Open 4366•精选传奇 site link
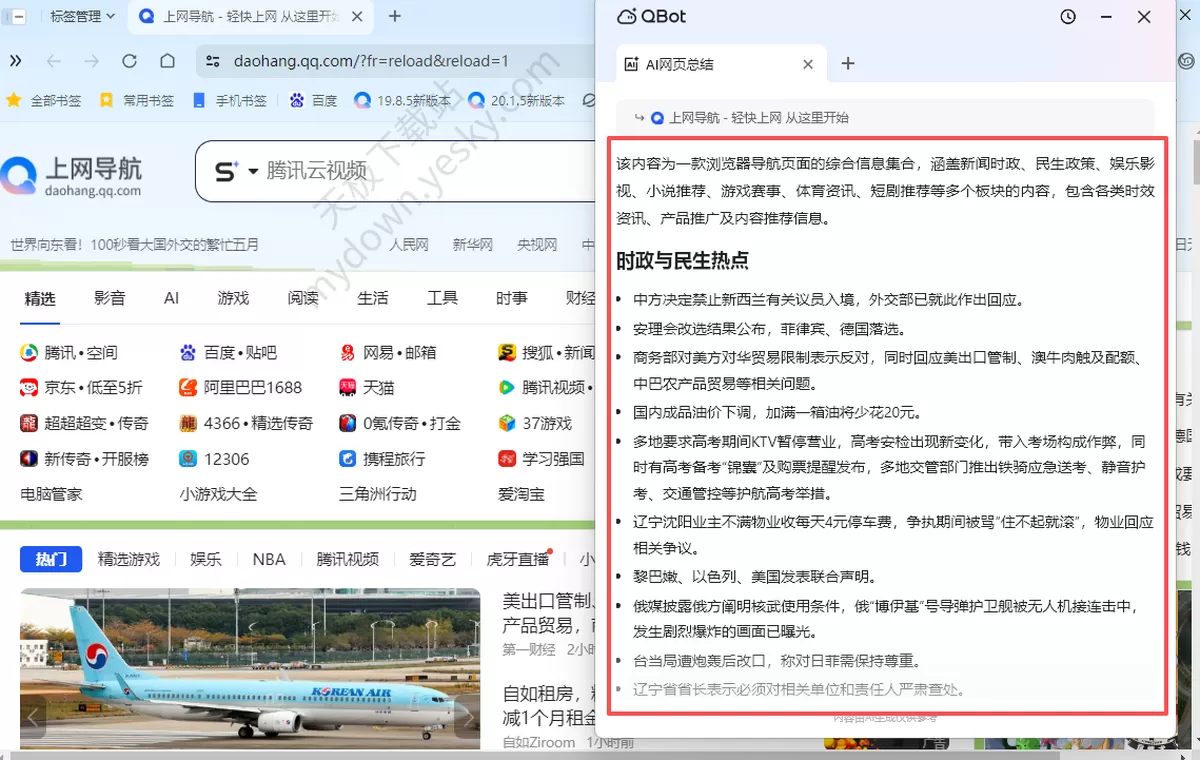This screenshot has height=760, width=1200. coord(246,423)
